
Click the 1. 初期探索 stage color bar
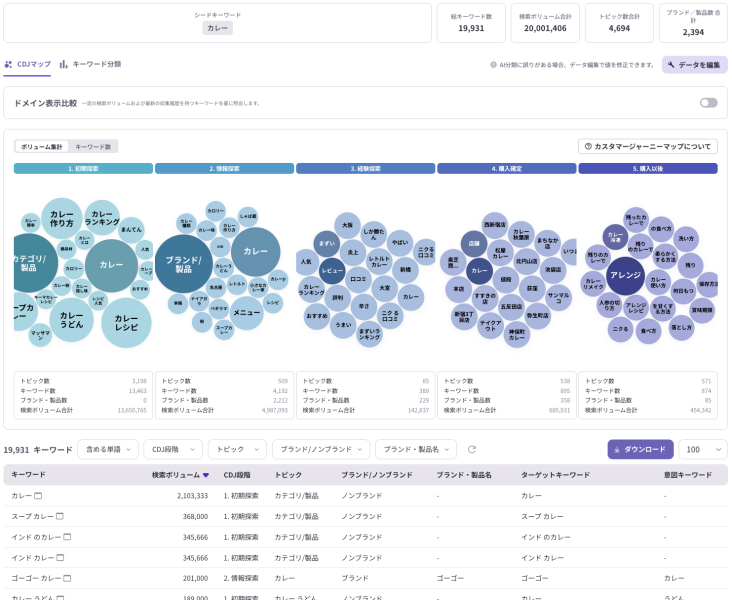coord(83,169)
